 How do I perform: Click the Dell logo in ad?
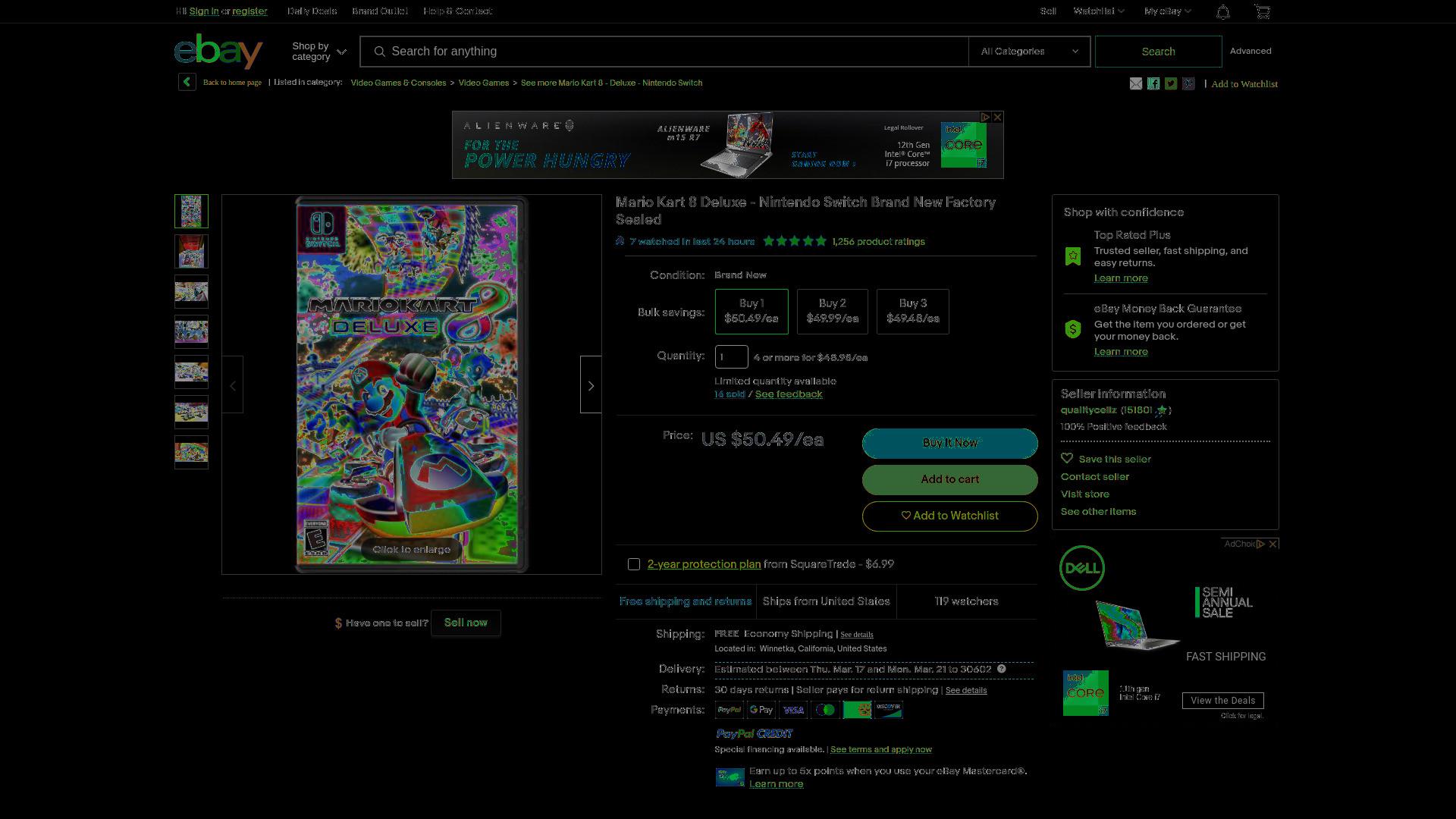[1082, 568]
